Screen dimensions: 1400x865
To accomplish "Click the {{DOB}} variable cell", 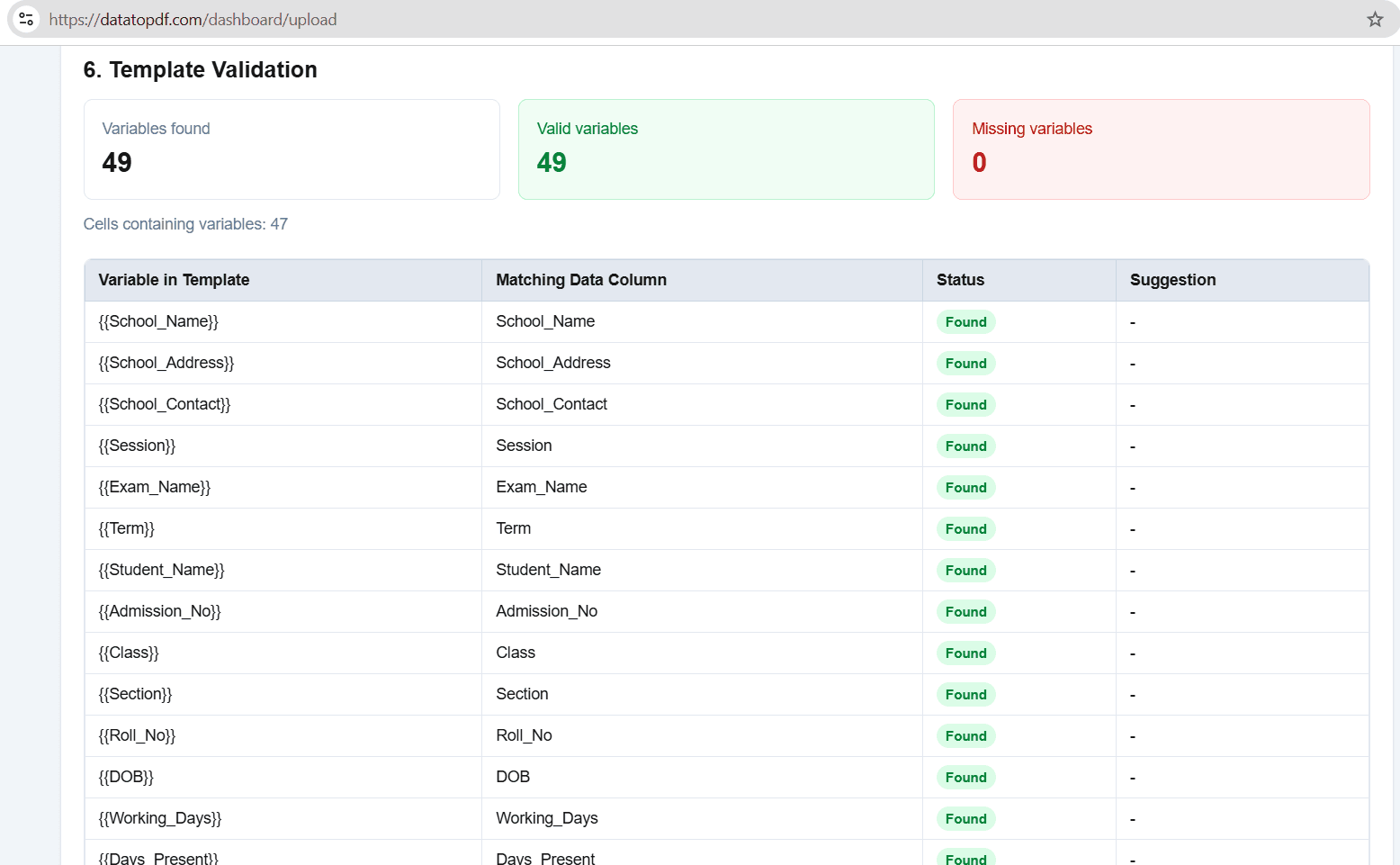I will pyautogui.click(x=283, y=777).
